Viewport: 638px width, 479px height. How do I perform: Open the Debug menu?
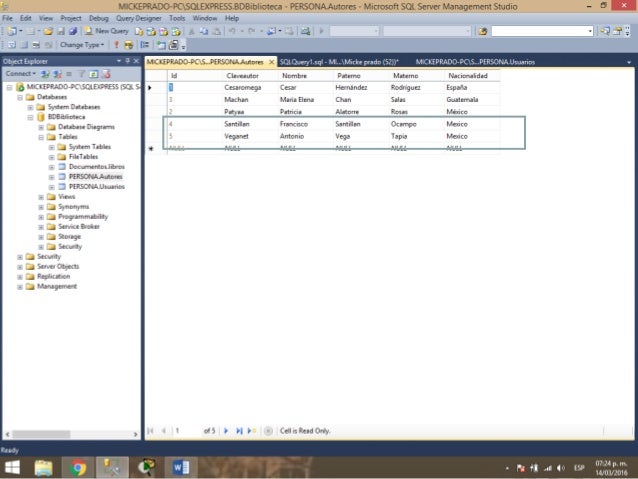coord(99,18)
